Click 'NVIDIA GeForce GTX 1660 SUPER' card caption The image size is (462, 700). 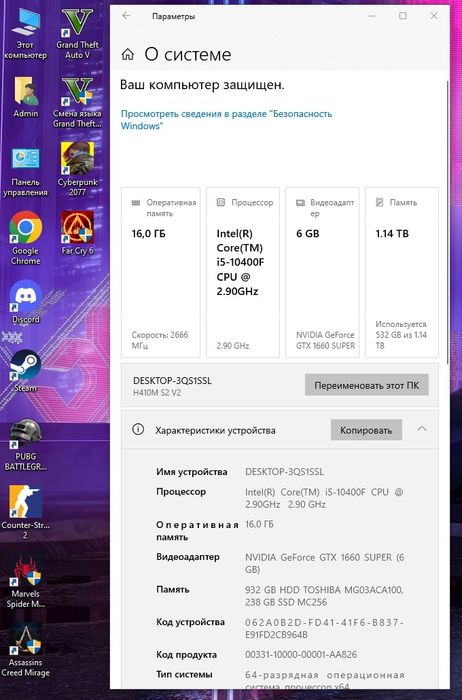point(325,340)
